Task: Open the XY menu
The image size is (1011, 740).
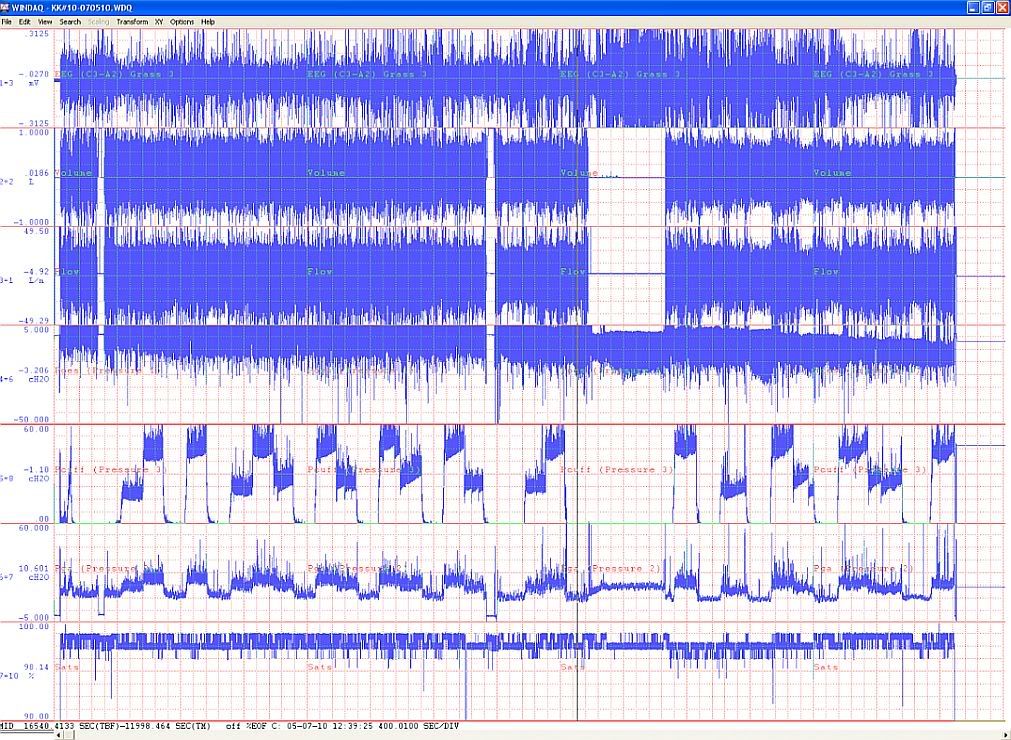Action: click(159, 22)
